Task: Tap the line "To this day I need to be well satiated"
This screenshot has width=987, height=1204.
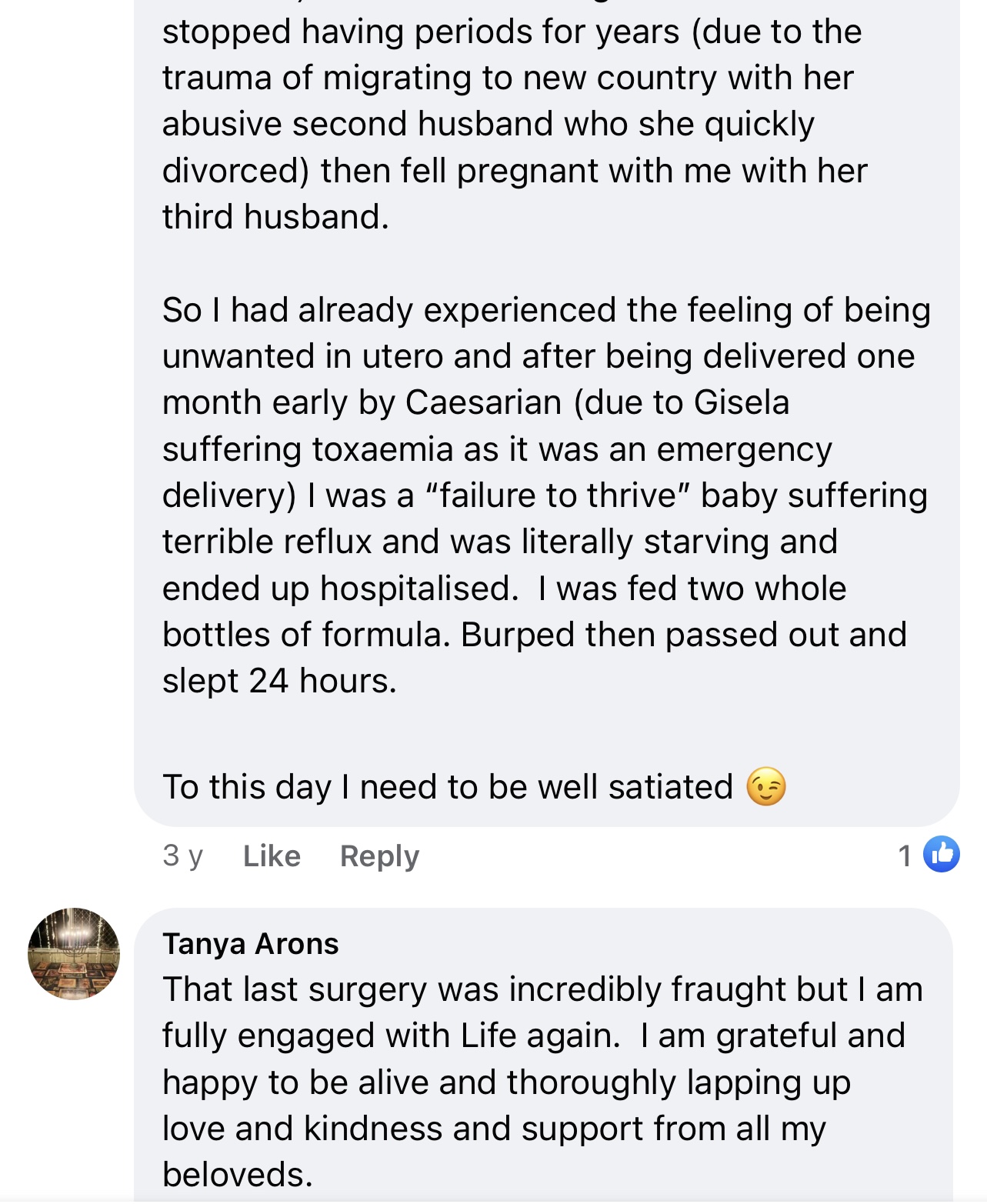Action: coord(448,787)
